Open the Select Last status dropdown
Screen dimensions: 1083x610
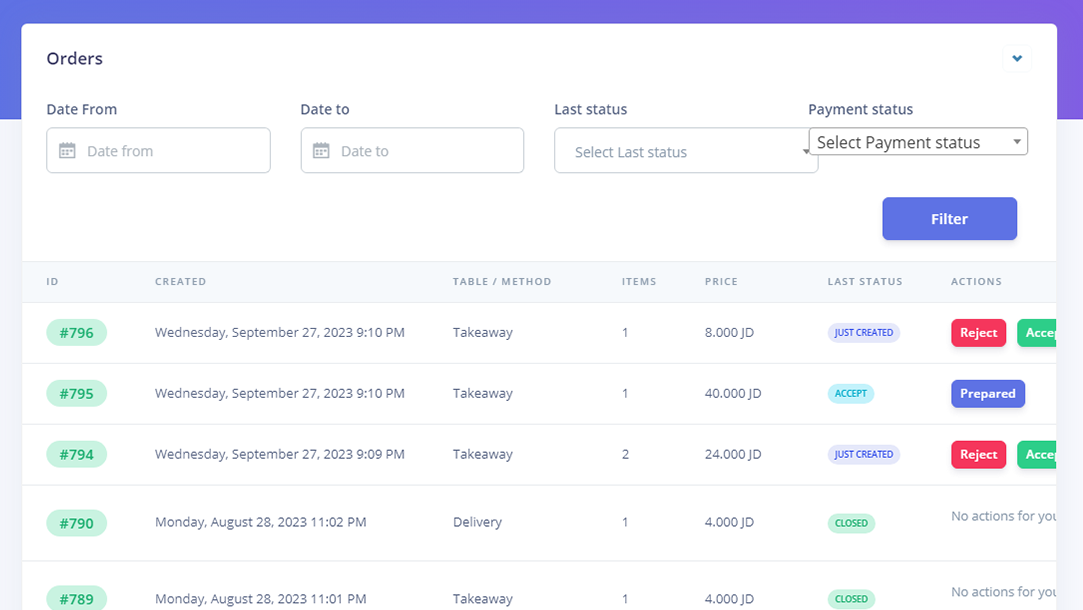click(685, 152)
